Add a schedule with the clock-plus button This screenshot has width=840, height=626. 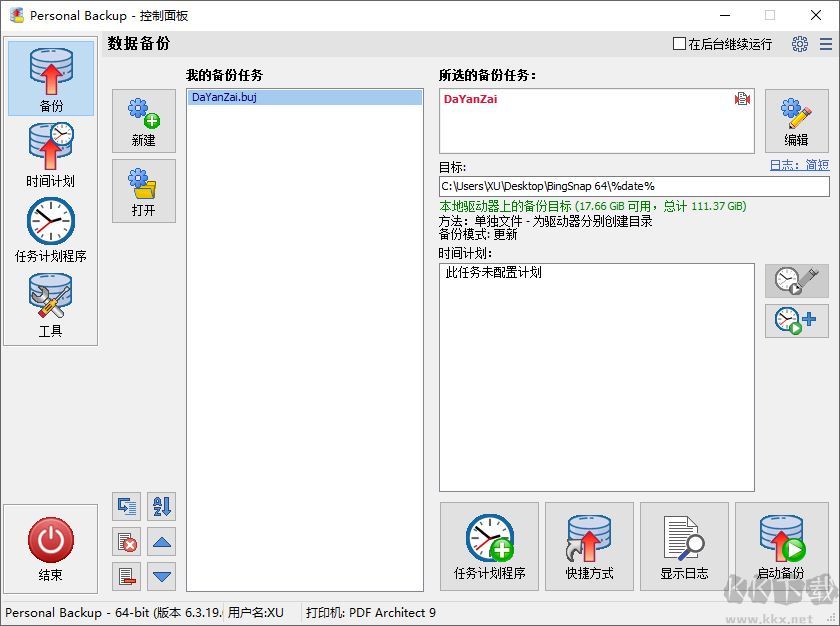796,321
